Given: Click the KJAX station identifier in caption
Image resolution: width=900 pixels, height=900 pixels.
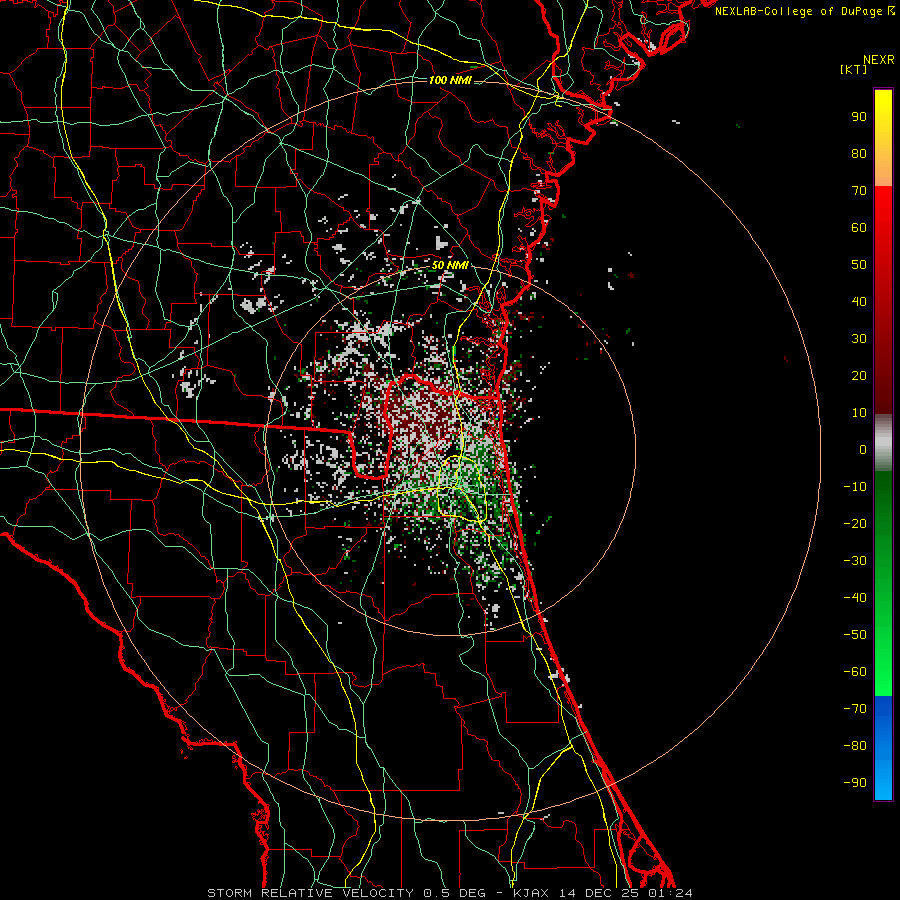Looking at the screenshot, I should tap(531, 893).
